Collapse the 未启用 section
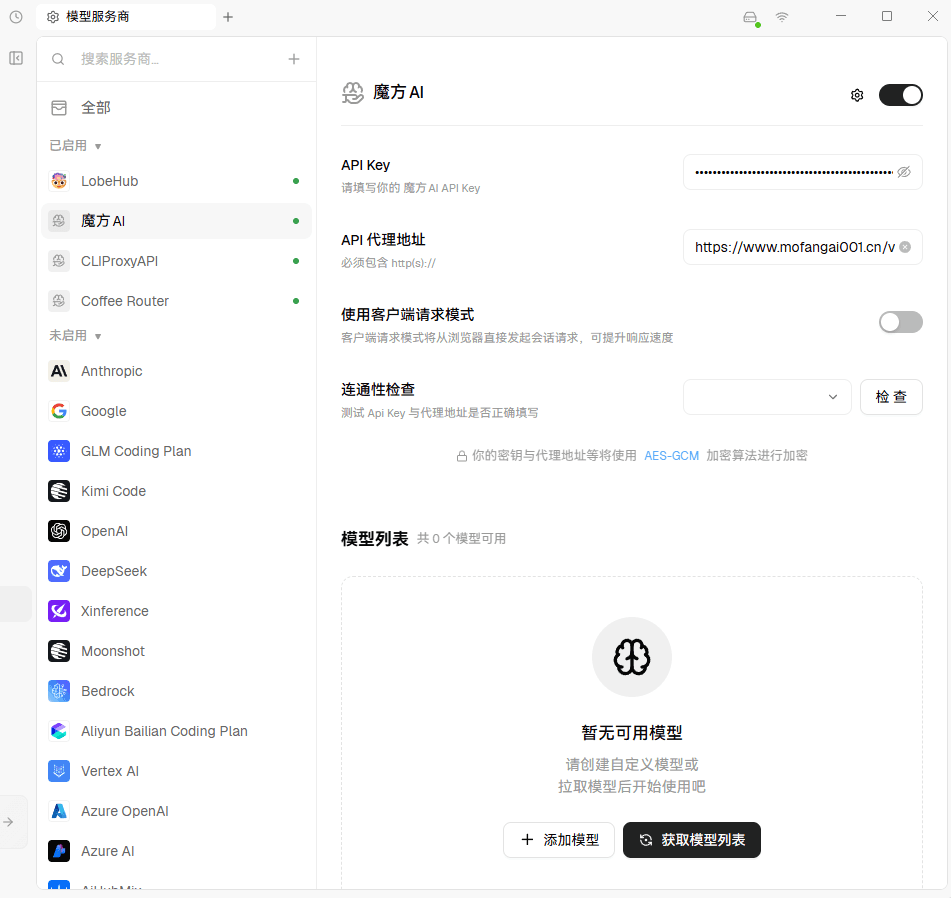The image size is (951, 898). (75, 335)
